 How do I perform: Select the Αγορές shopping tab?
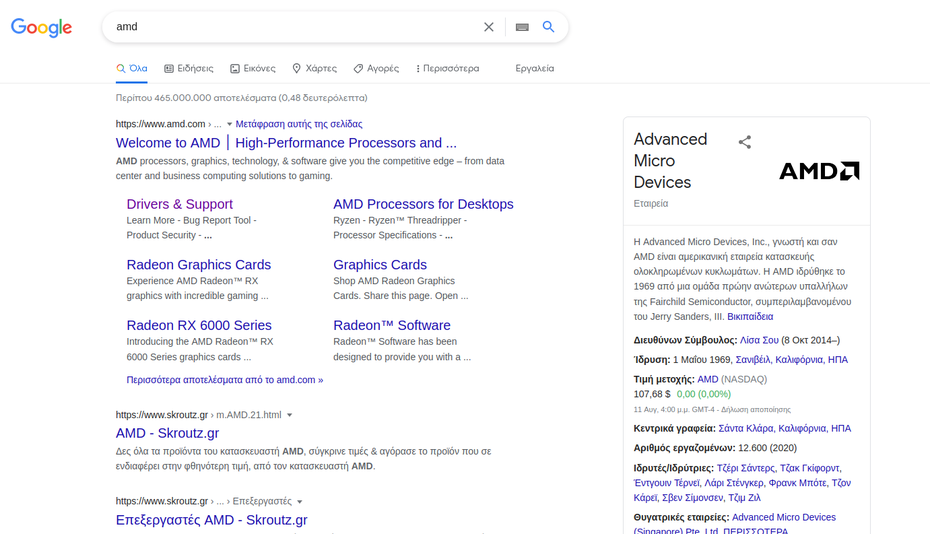click(x=376, y=69)
